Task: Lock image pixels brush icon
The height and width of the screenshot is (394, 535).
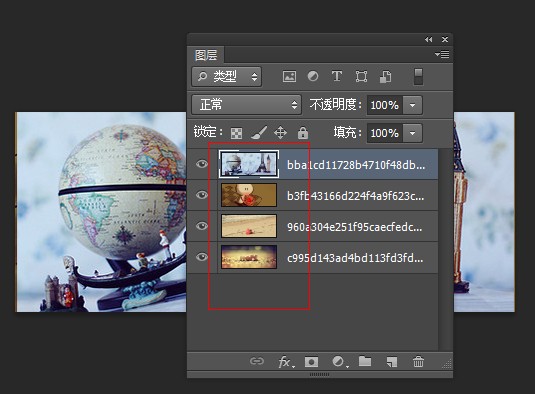Action: 259,132
